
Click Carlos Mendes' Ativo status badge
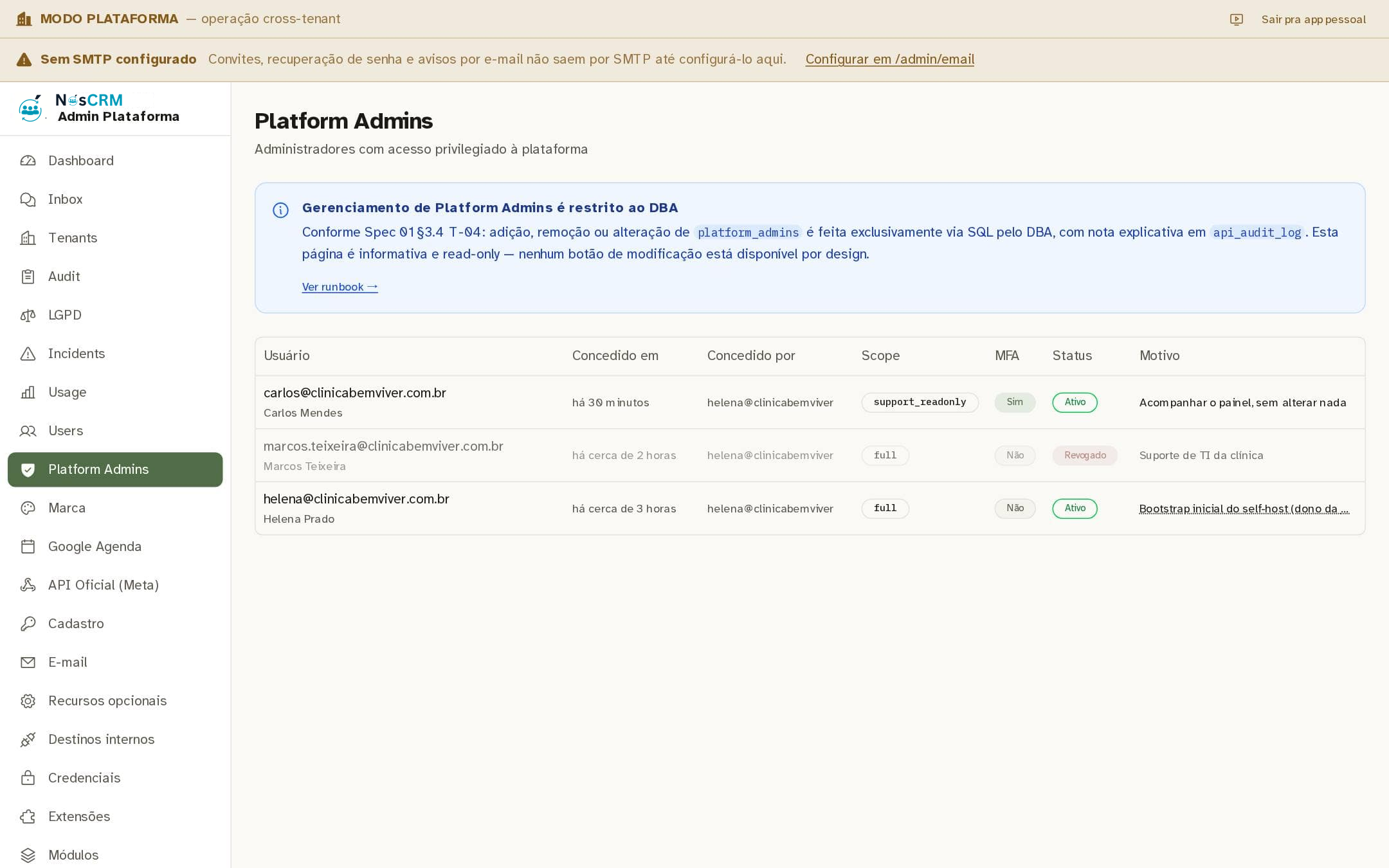click(1075, 402)
